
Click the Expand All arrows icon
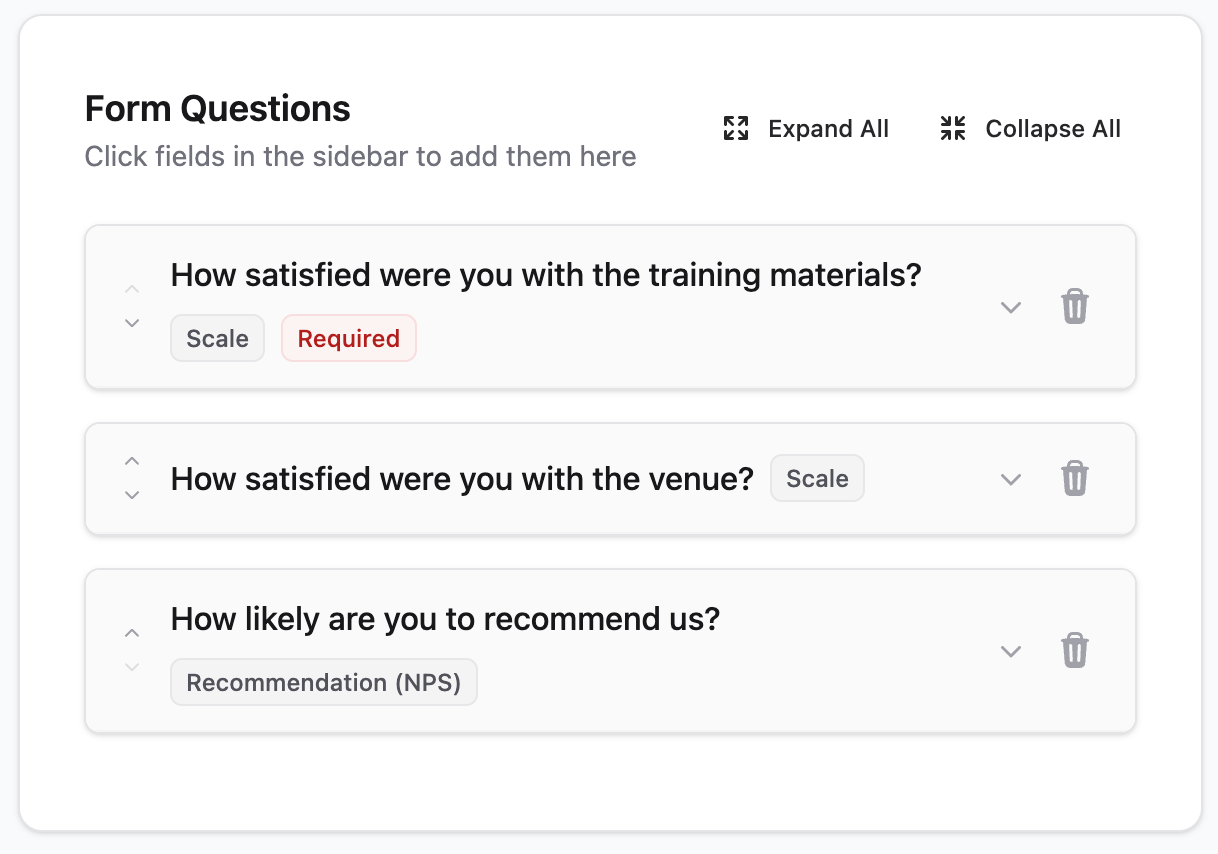pos(736,129)
